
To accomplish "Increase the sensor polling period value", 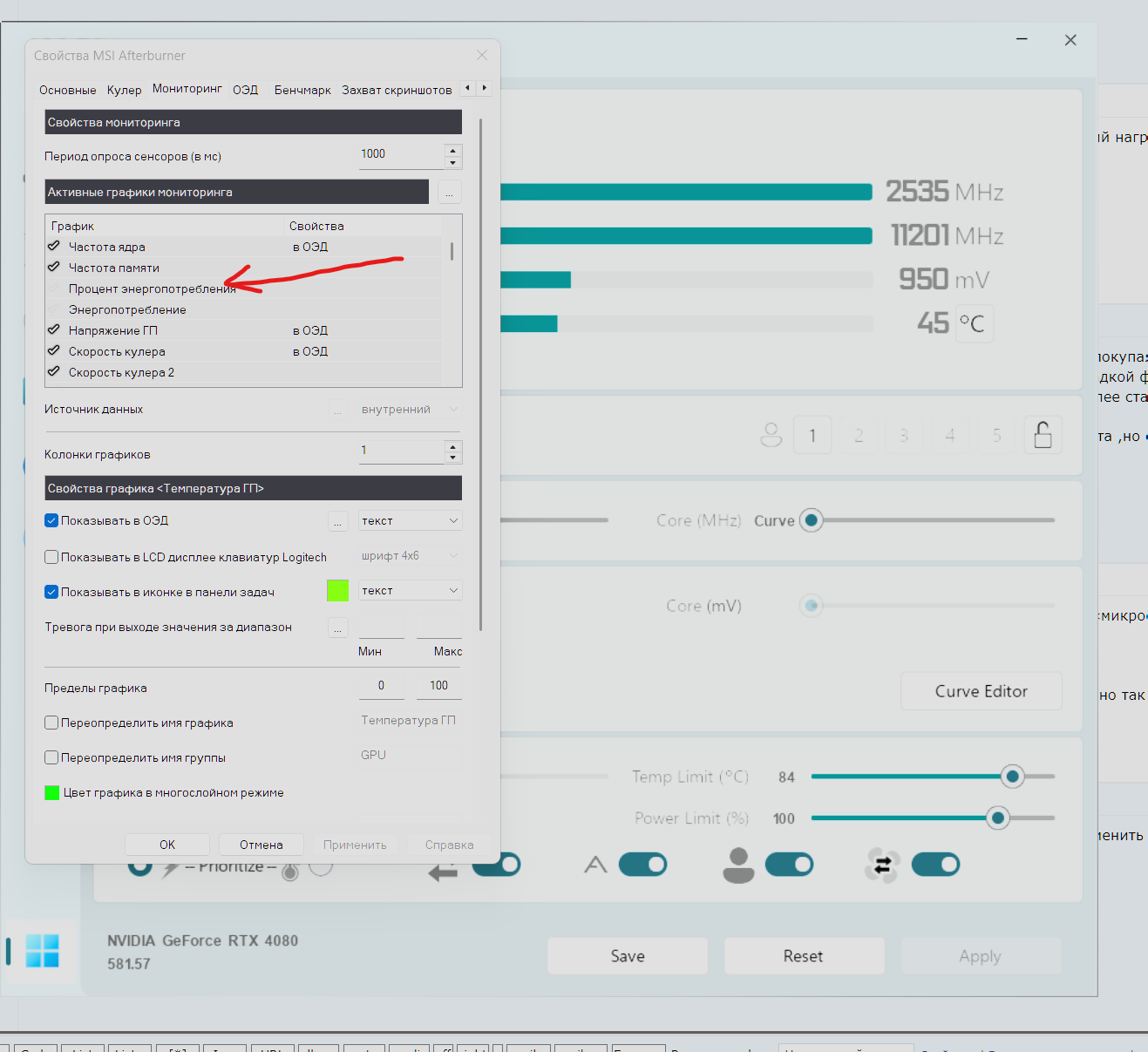I will [452, 150].
